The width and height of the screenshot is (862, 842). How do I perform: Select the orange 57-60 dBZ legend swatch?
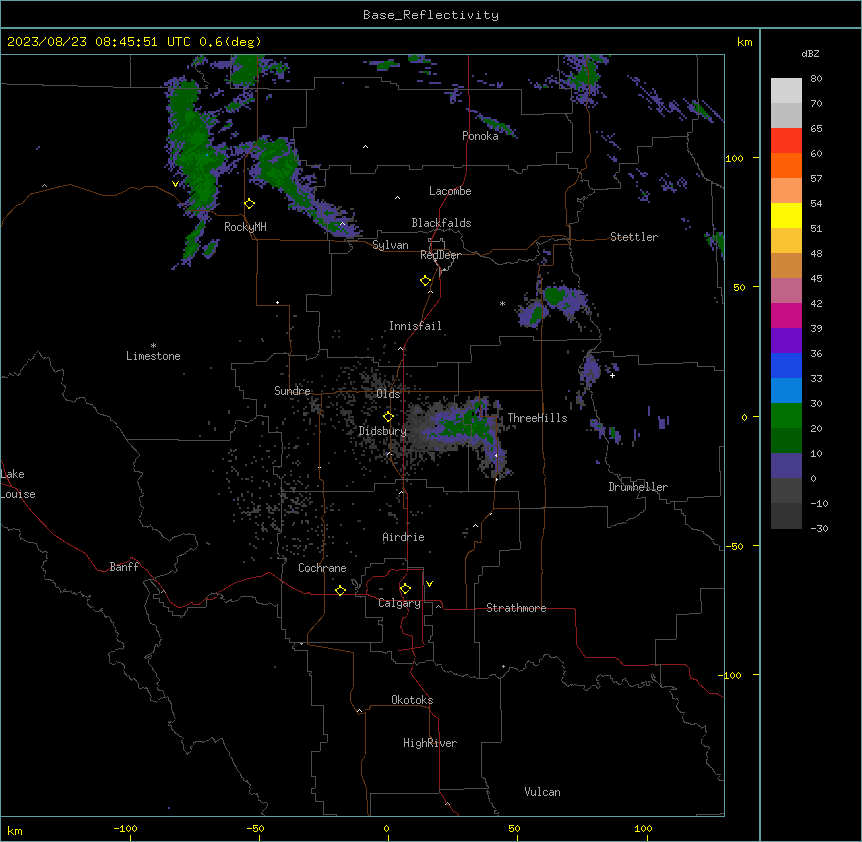[x=786, y=165]
